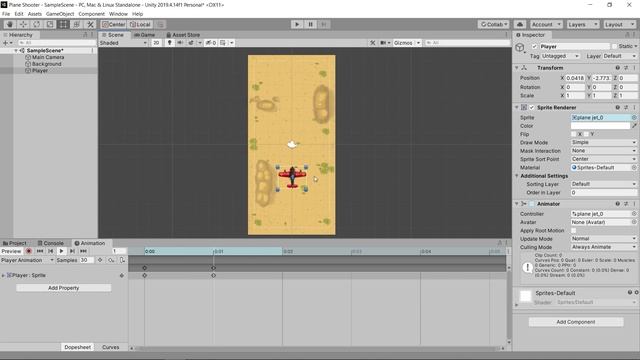Screen dimensions: 640x360
Task: Open scene tools wrench icon in Scene bar
Action: [373, 42]
